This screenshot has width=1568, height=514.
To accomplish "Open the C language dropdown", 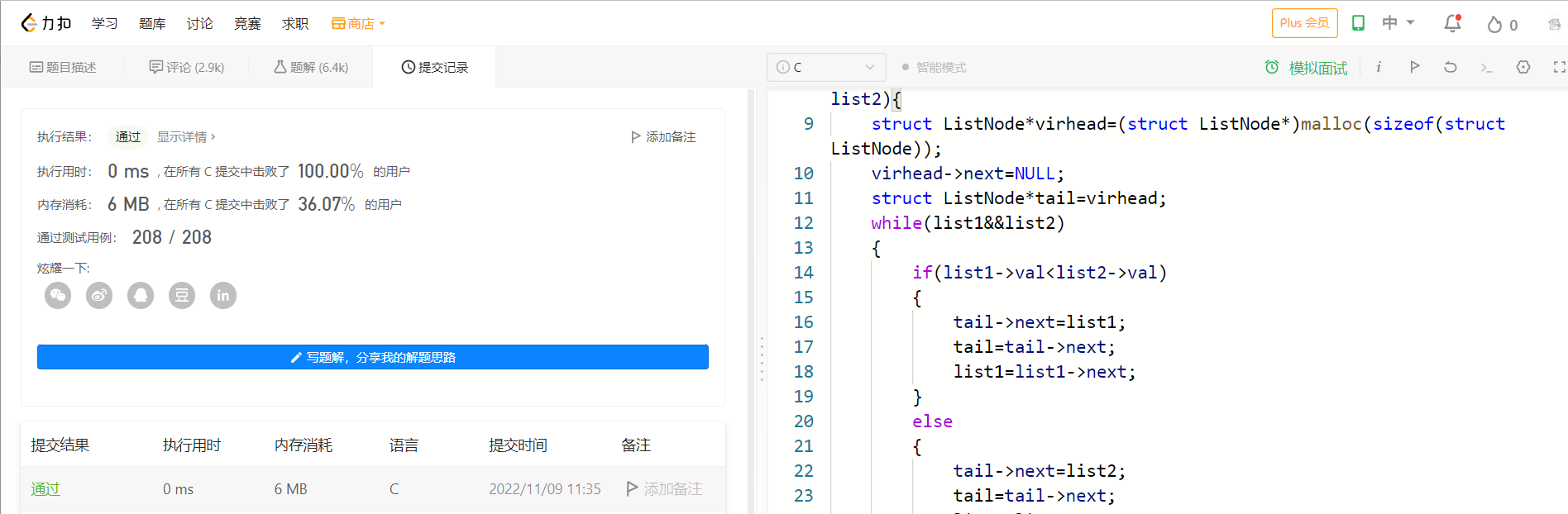I will [x=826, y=67].
